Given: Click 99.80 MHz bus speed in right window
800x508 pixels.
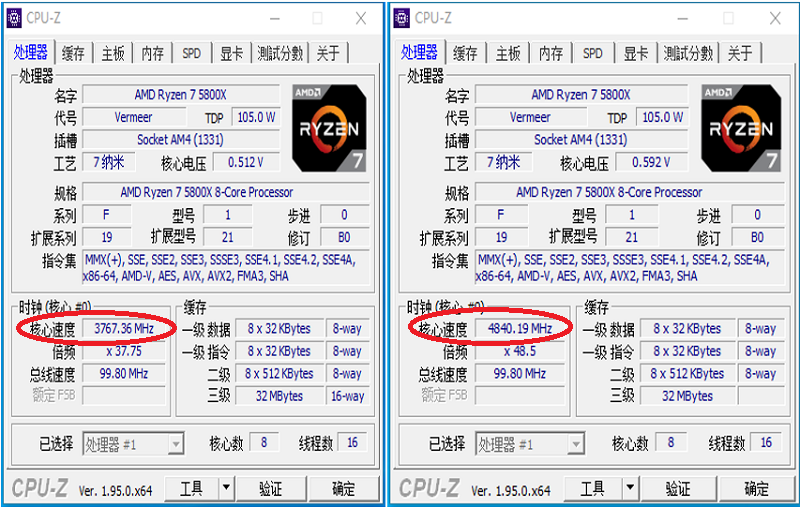Looking at the screenshot, I should coord(520,373).
